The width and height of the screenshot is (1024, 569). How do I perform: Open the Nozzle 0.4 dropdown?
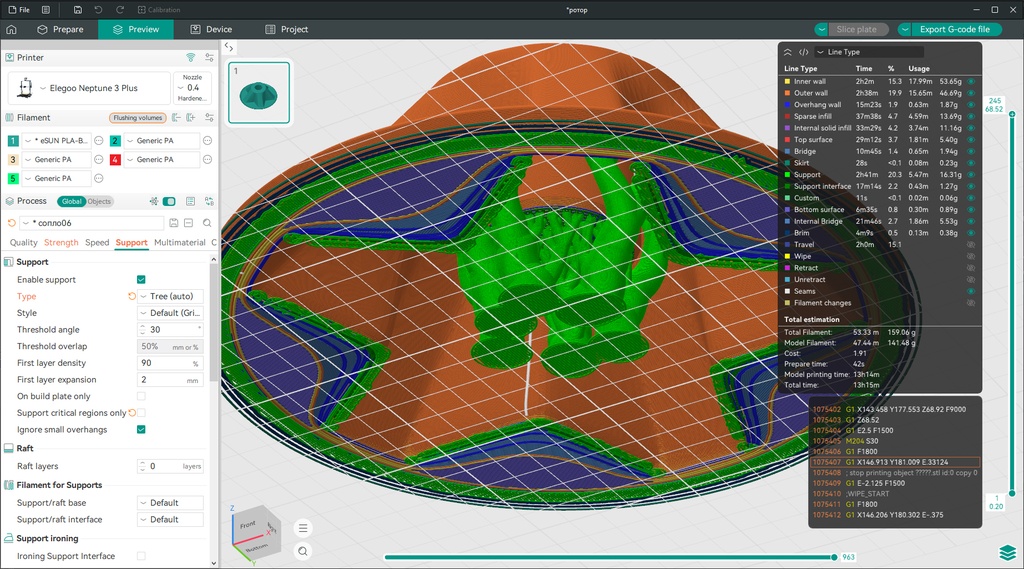193,88
